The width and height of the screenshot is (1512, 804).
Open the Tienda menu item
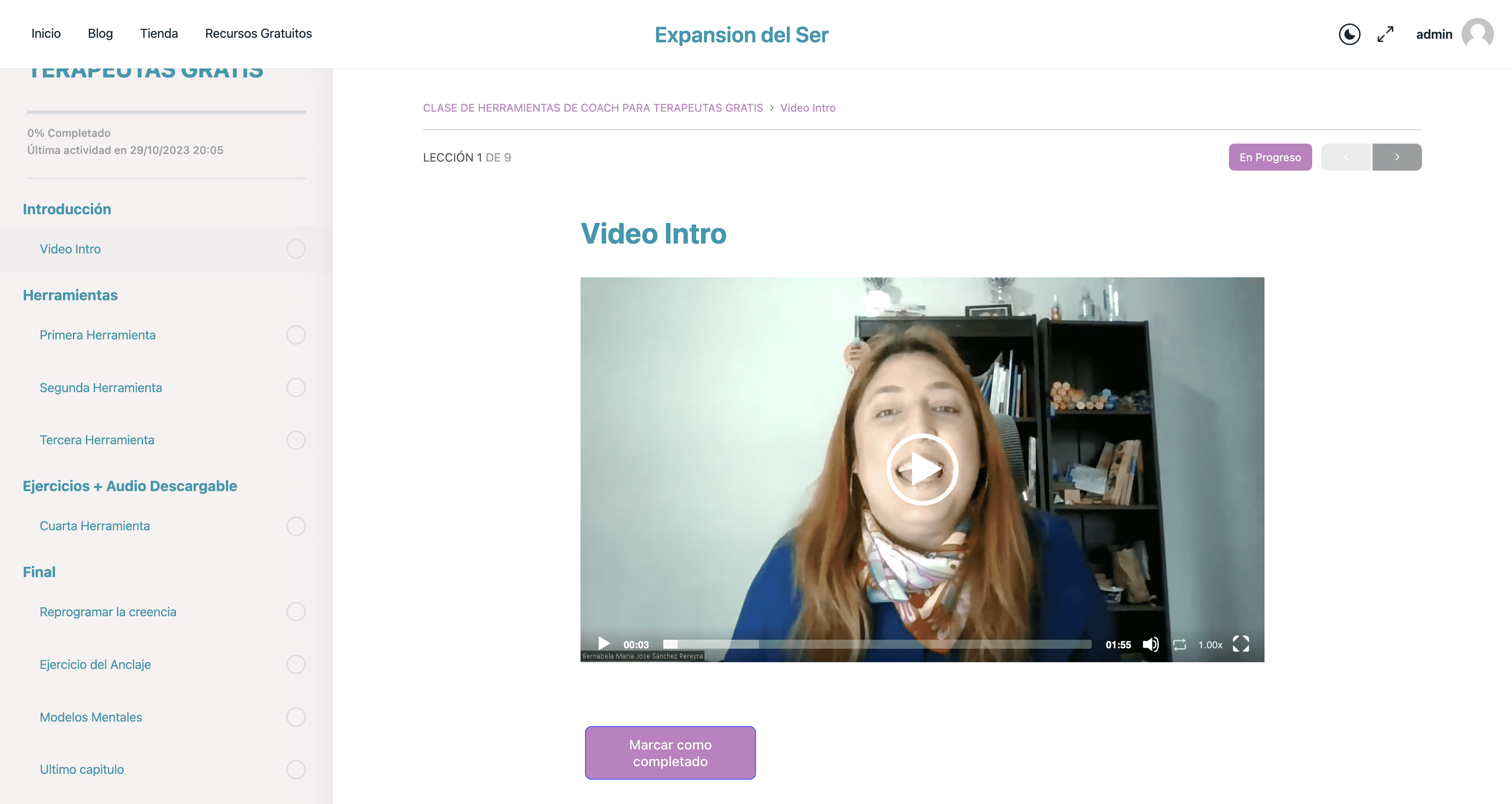(158, 33)
